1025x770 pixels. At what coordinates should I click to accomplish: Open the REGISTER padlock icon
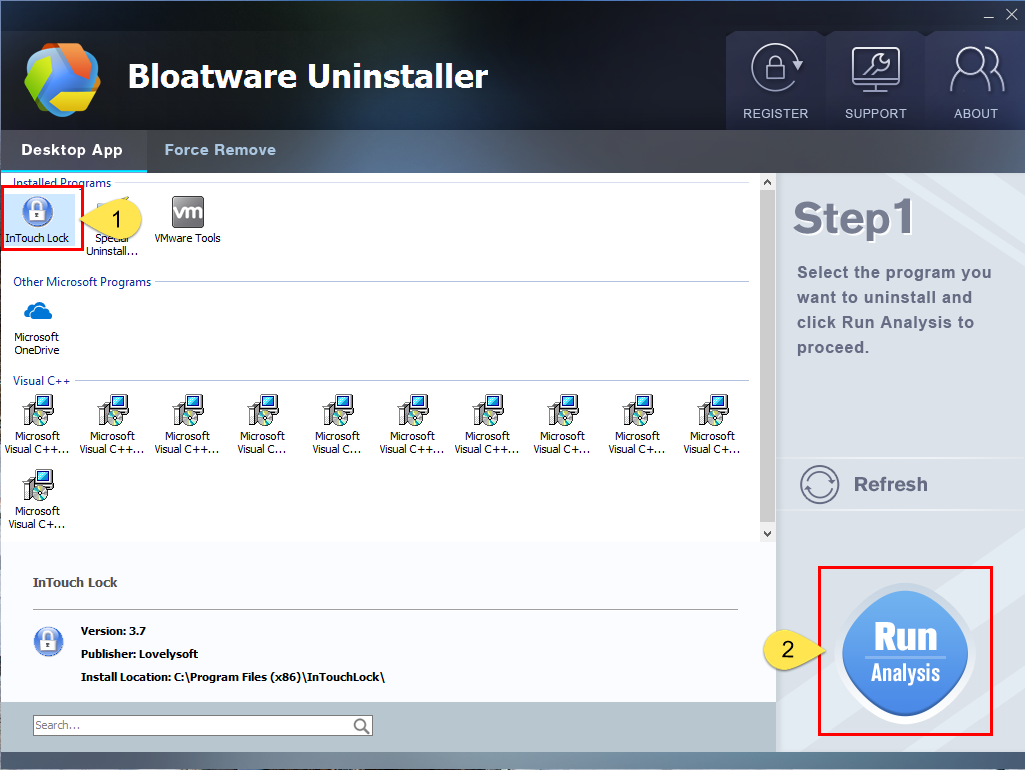(776, 68)
